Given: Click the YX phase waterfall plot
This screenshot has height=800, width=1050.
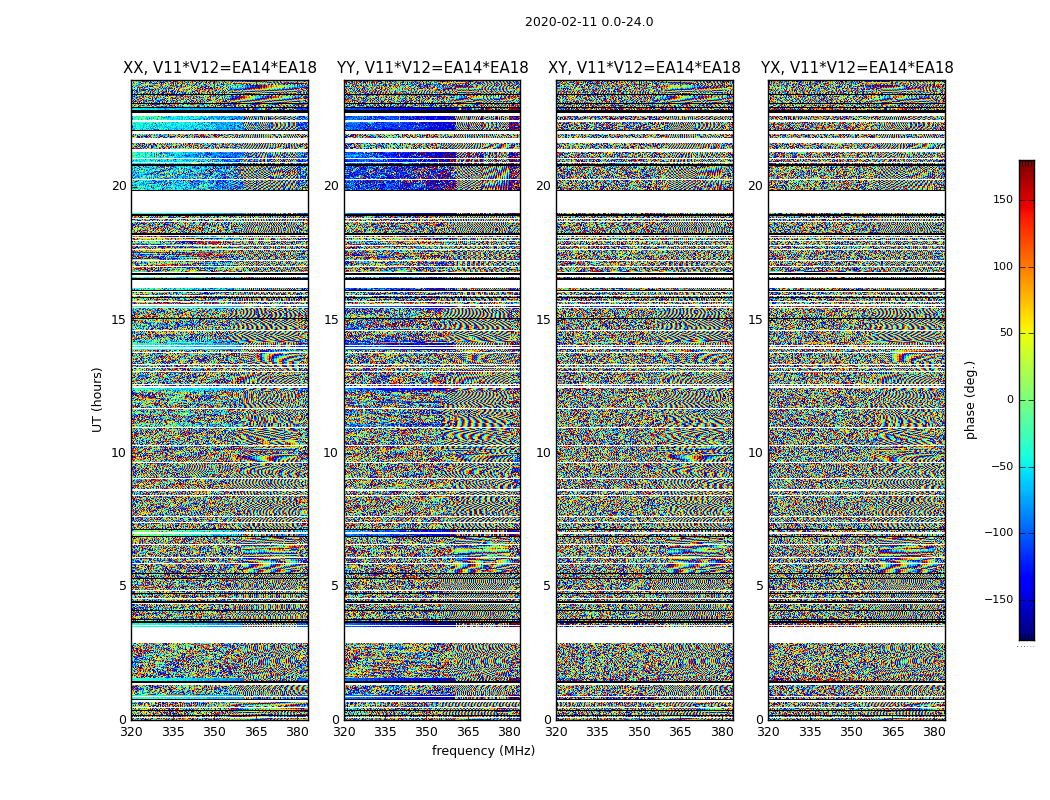Looking at the screenshot, I should (857, 400).
